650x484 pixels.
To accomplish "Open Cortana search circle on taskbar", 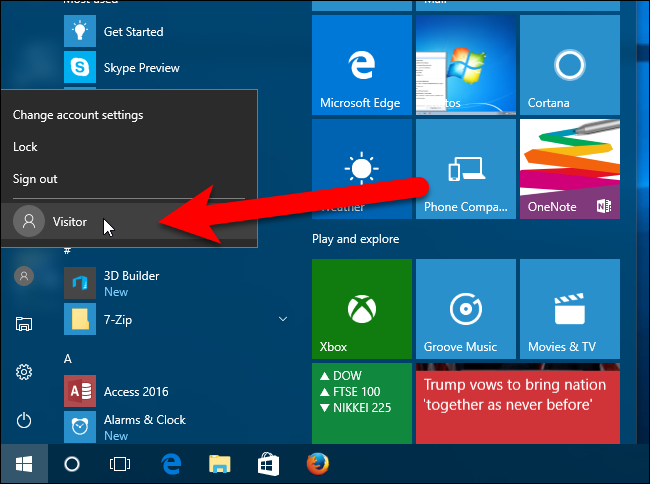I will click(x=72, y=464).
